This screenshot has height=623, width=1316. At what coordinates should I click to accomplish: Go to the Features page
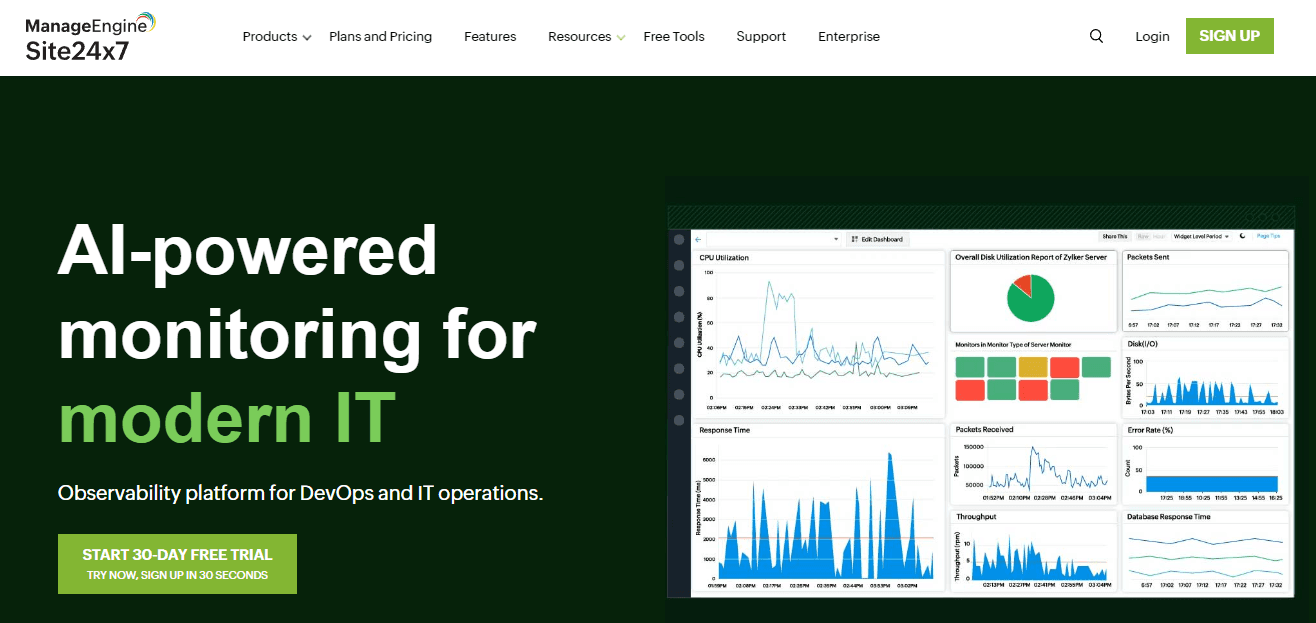pos(490,36)
